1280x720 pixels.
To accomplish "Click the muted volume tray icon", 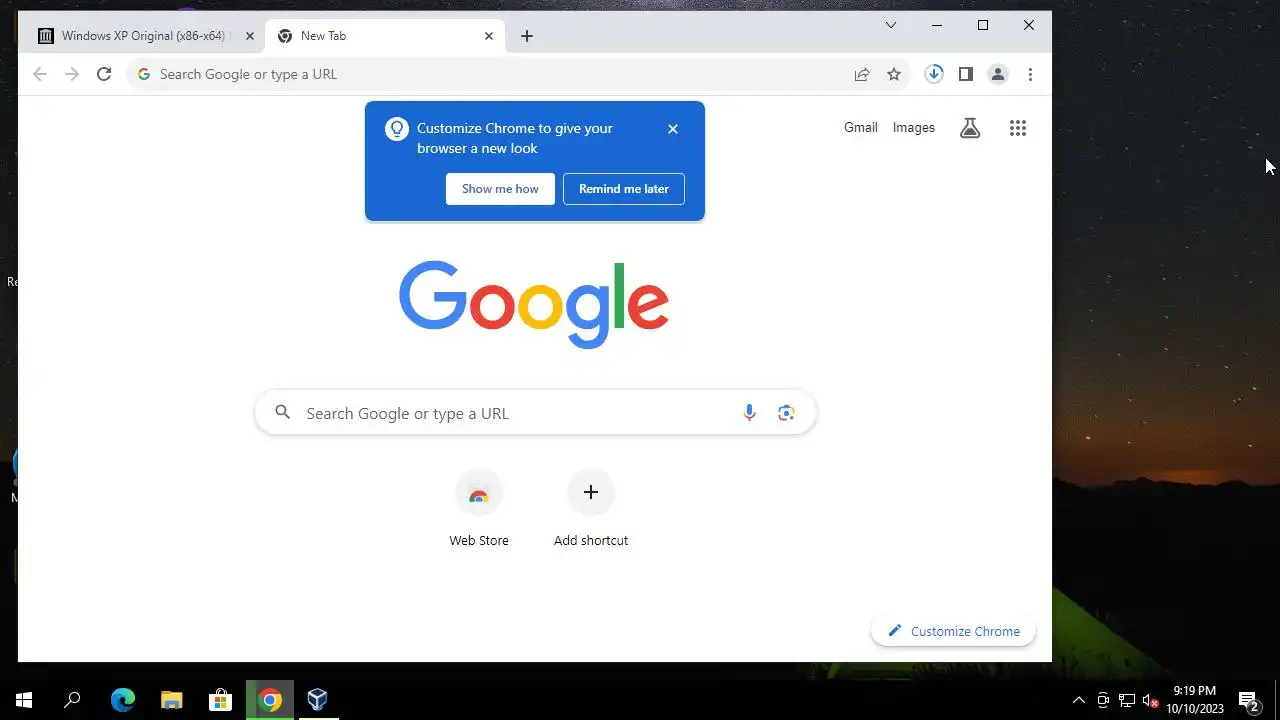I will 1150,700.
